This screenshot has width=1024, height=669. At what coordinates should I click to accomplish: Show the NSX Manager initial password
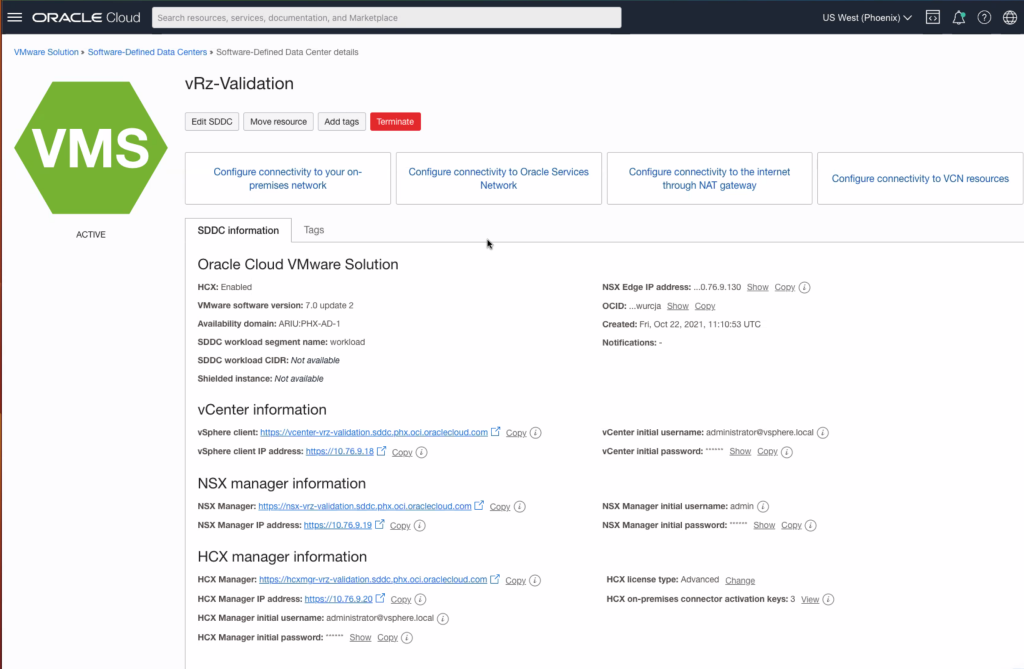pos(764,525)
